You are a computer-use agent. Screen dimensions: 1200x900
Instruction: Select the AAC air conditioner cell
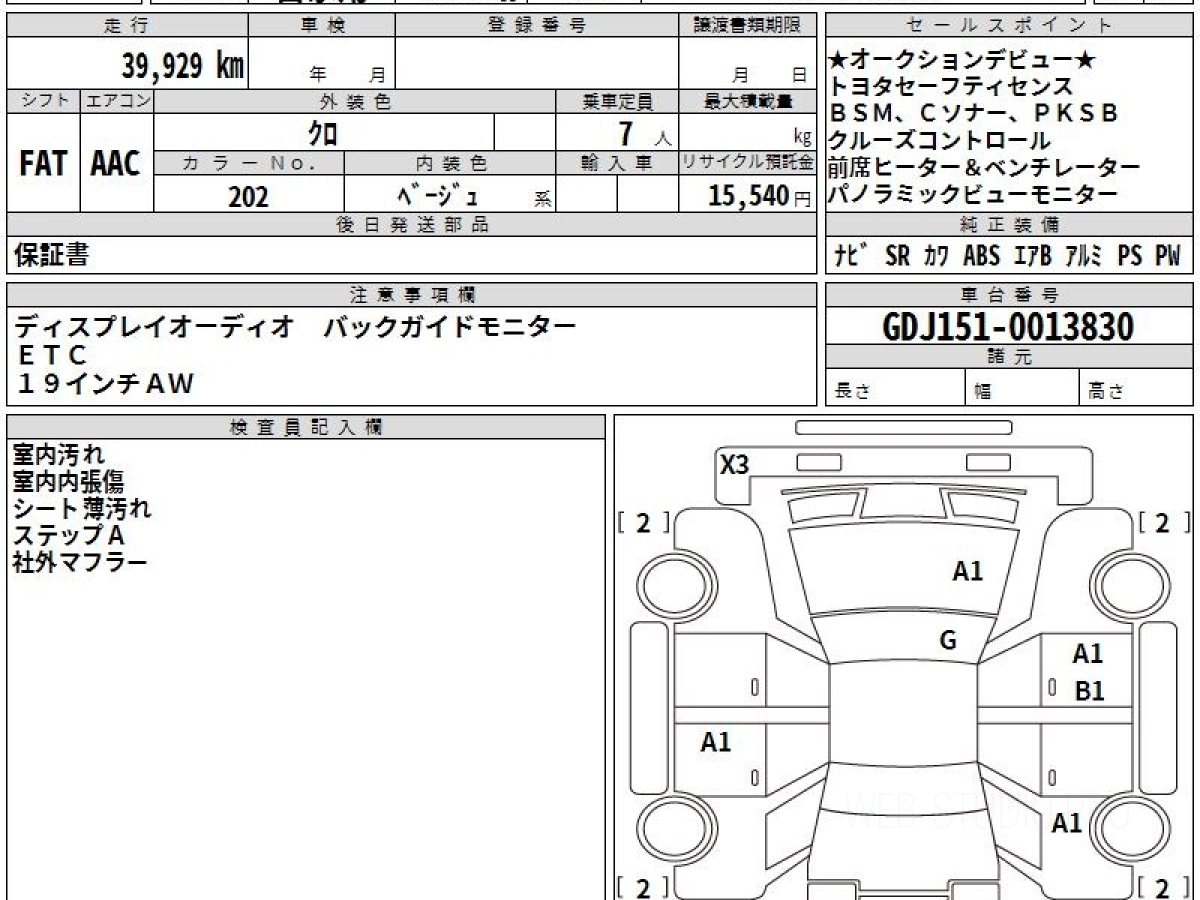(x=116, y=164)
